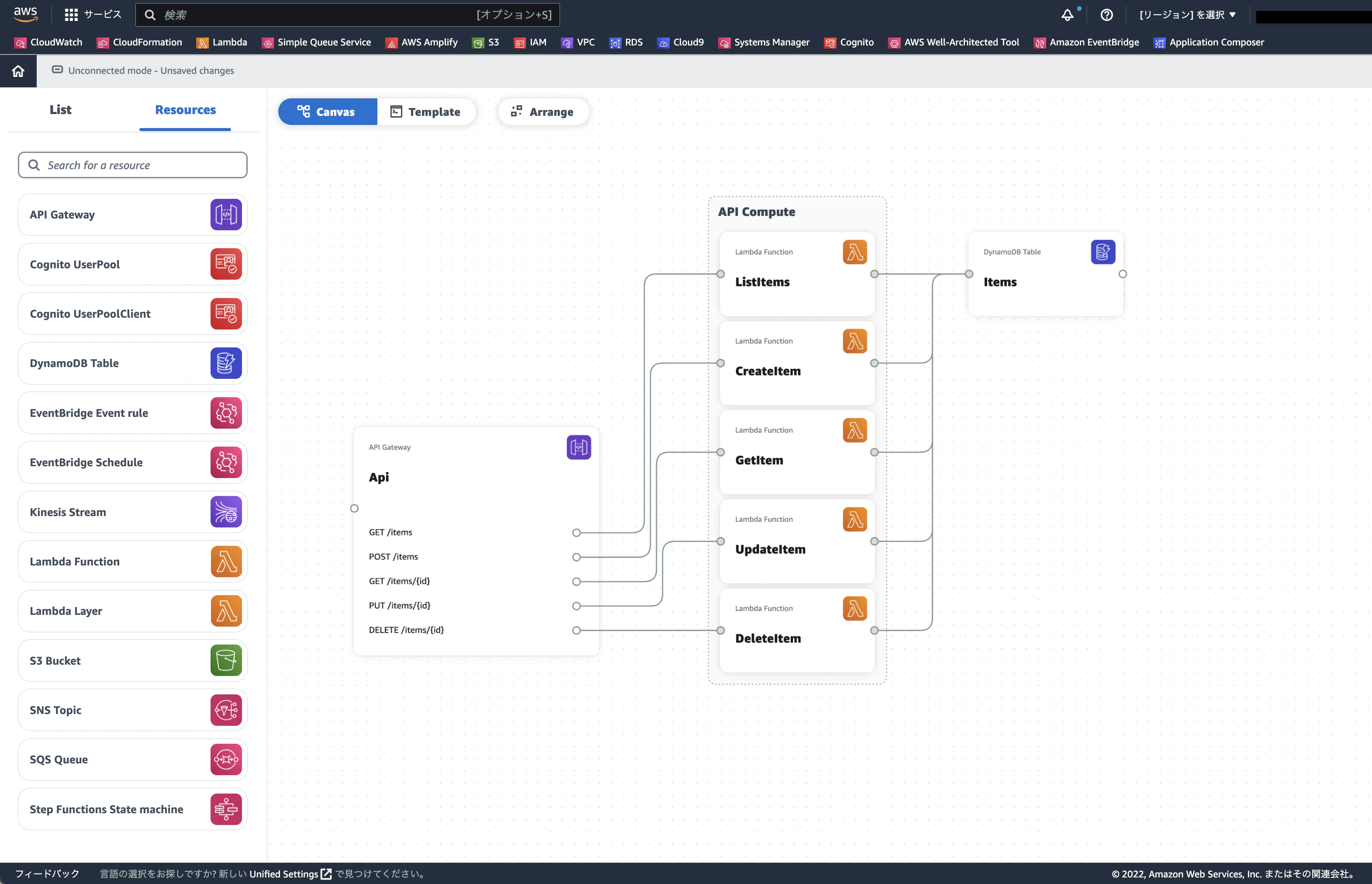
Task: Click the Kinesis Stream resource icon
Action: point(226,512)
